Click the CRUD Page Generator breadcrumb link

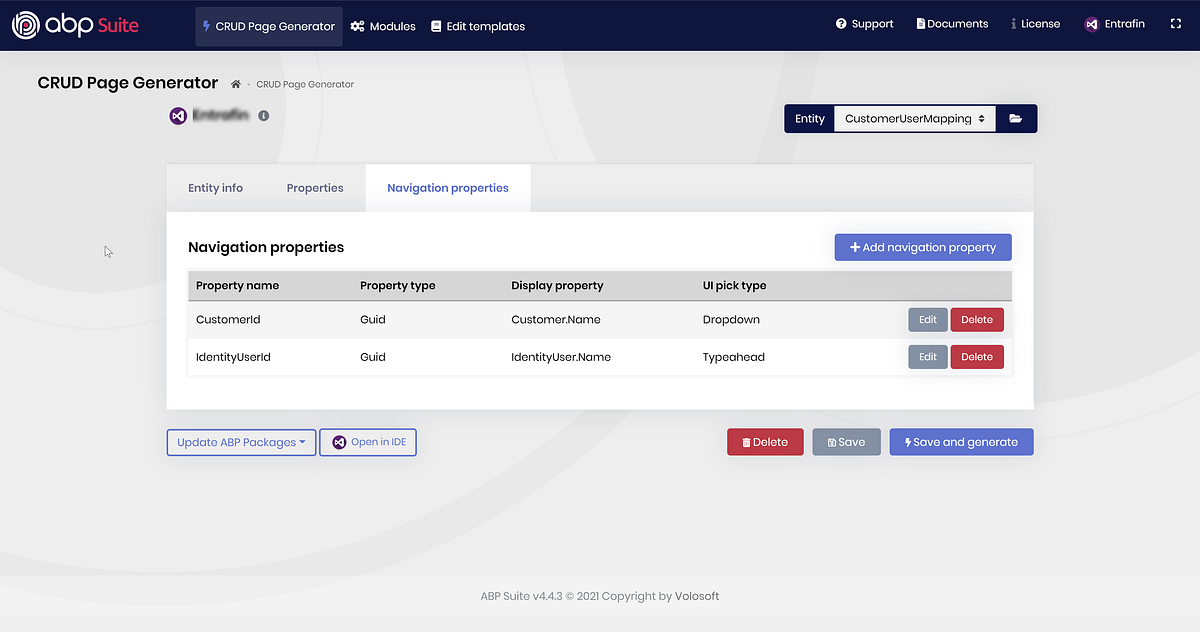pos(304,84)
